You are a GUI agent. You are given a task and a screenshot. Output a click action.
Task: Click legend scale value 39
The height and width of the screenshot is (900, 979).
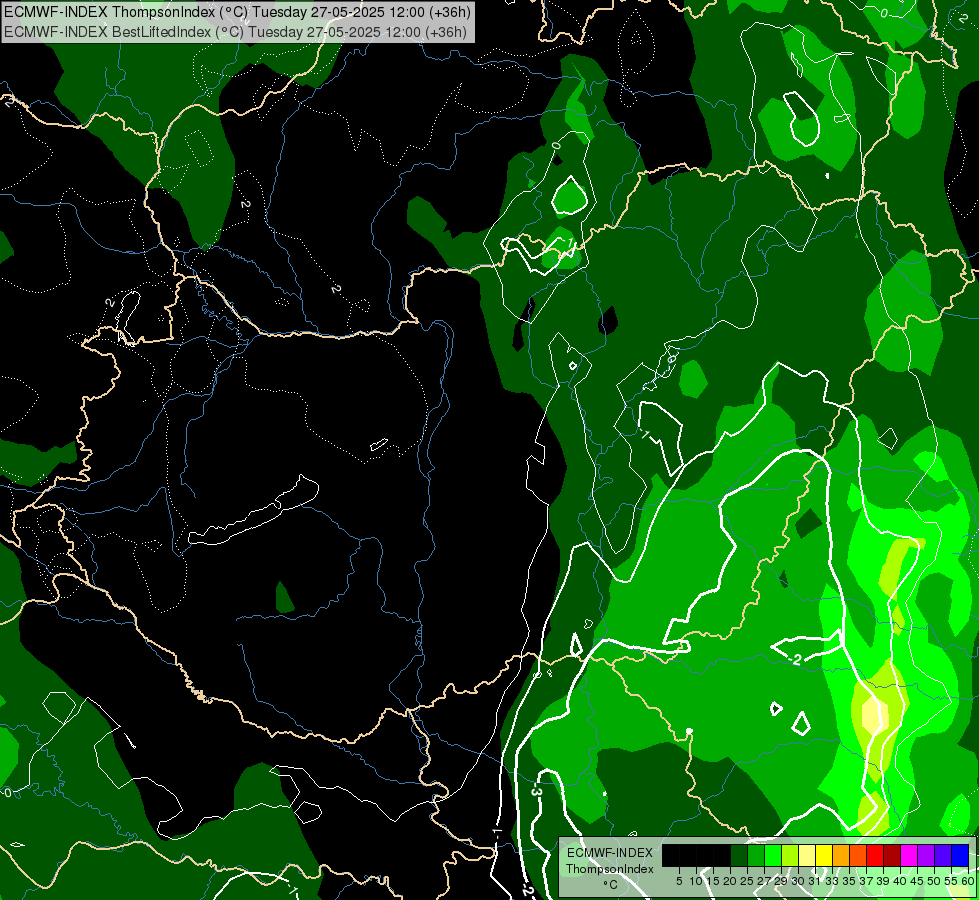[883, 881]
